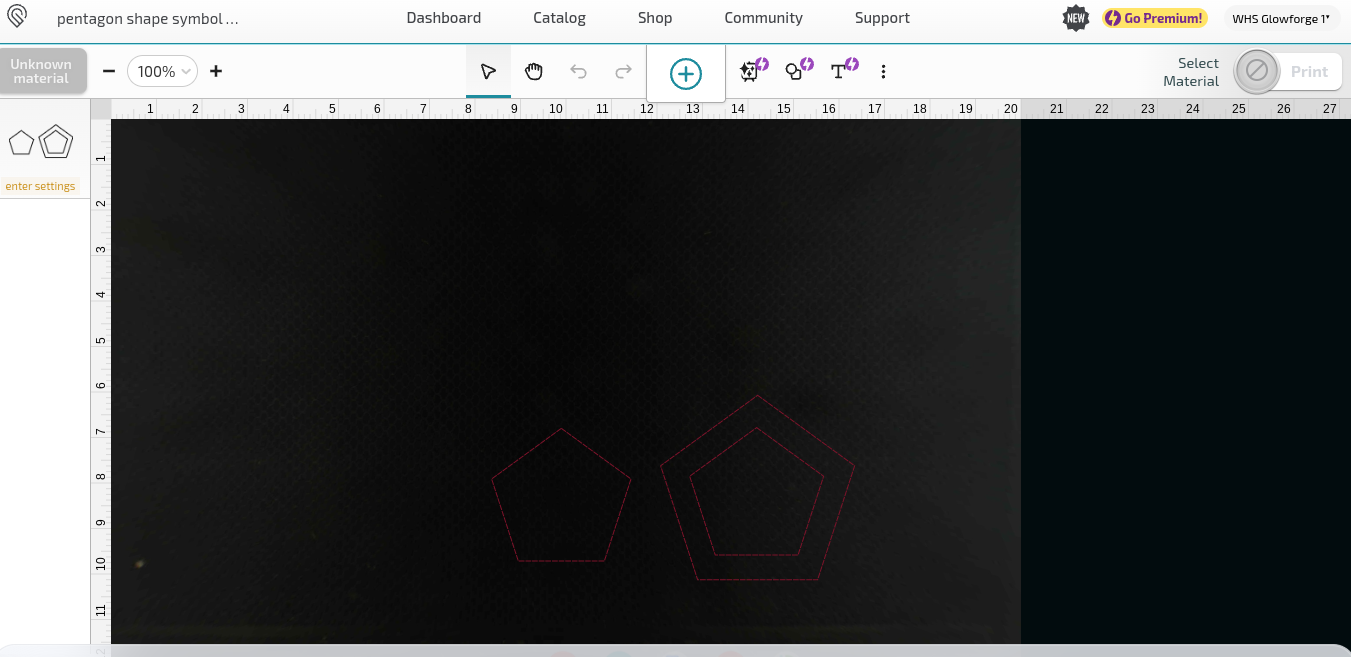
Task: Open the add artwork plus button
Action: [685, 71]
